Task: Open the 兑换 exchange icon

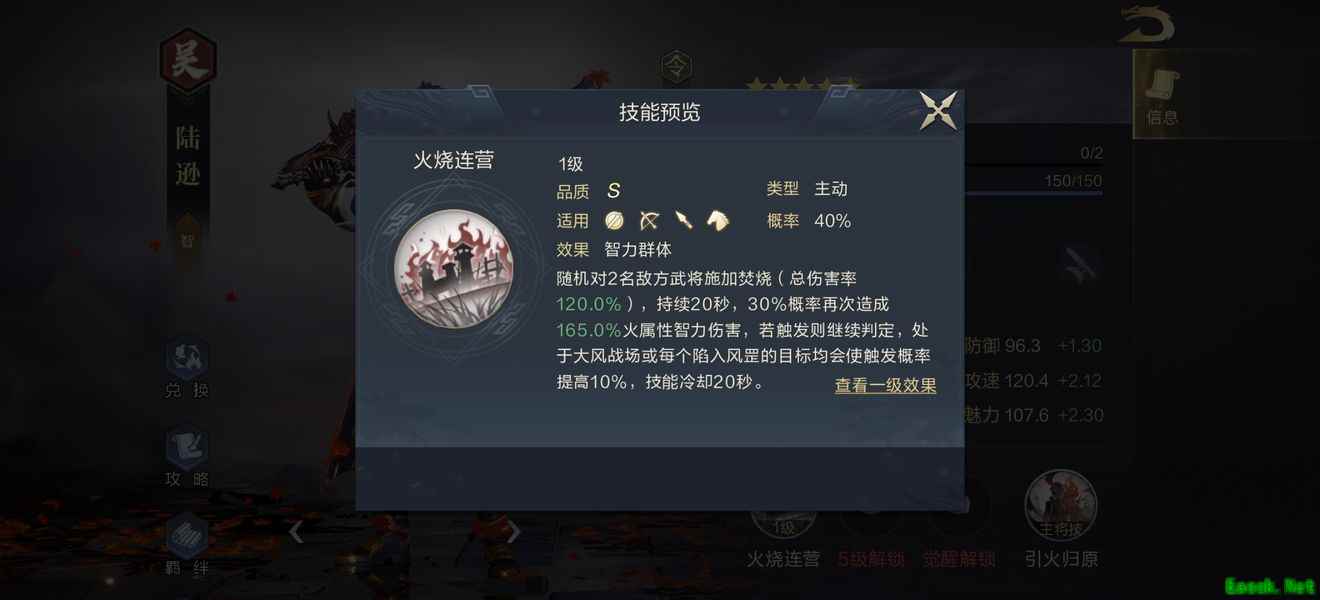Action: tap(187, 368)
